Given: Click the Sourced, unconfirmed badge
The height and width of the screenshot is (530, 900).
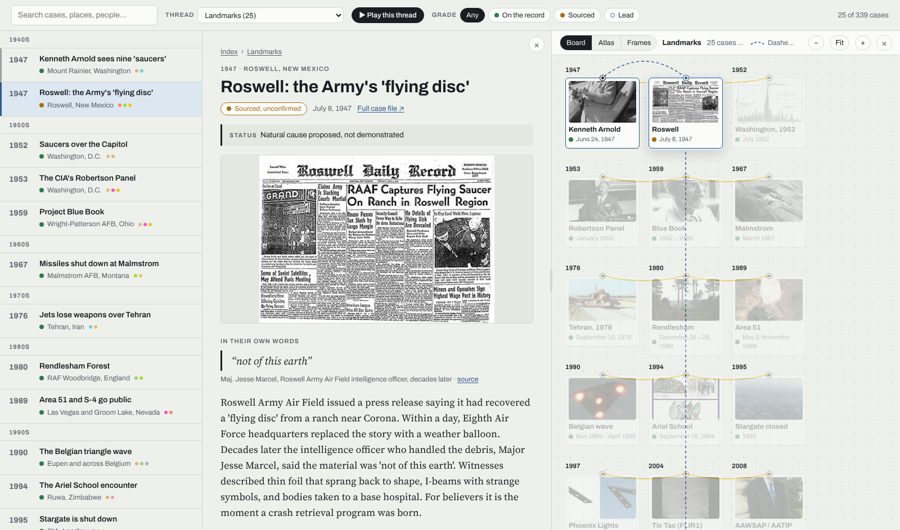Looking at the screenshot, I should point(263,109).
